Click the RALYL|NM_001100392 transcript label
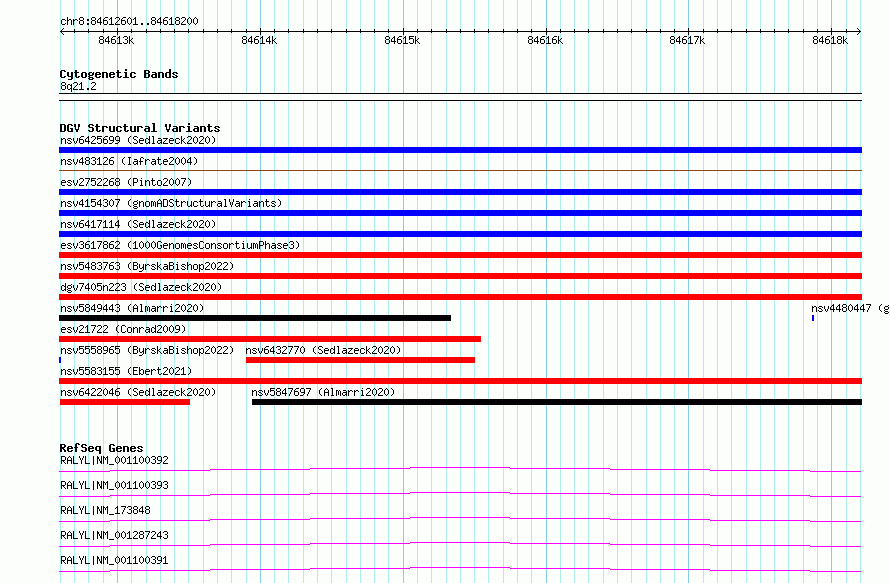This screenshot has height=583, width=890. tap(114, 460)
